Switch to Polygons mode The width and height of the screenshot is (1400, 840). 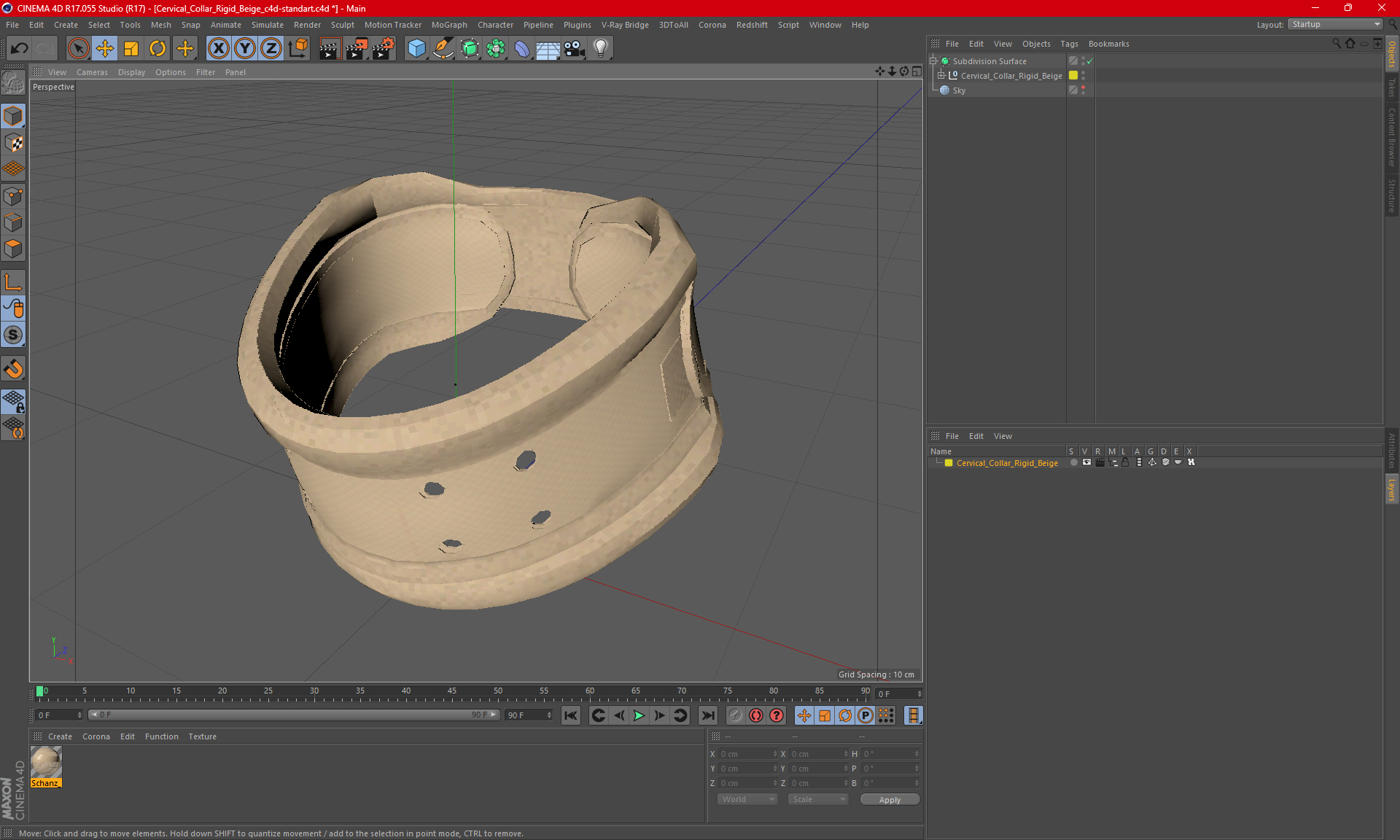(x=13, y=249)
